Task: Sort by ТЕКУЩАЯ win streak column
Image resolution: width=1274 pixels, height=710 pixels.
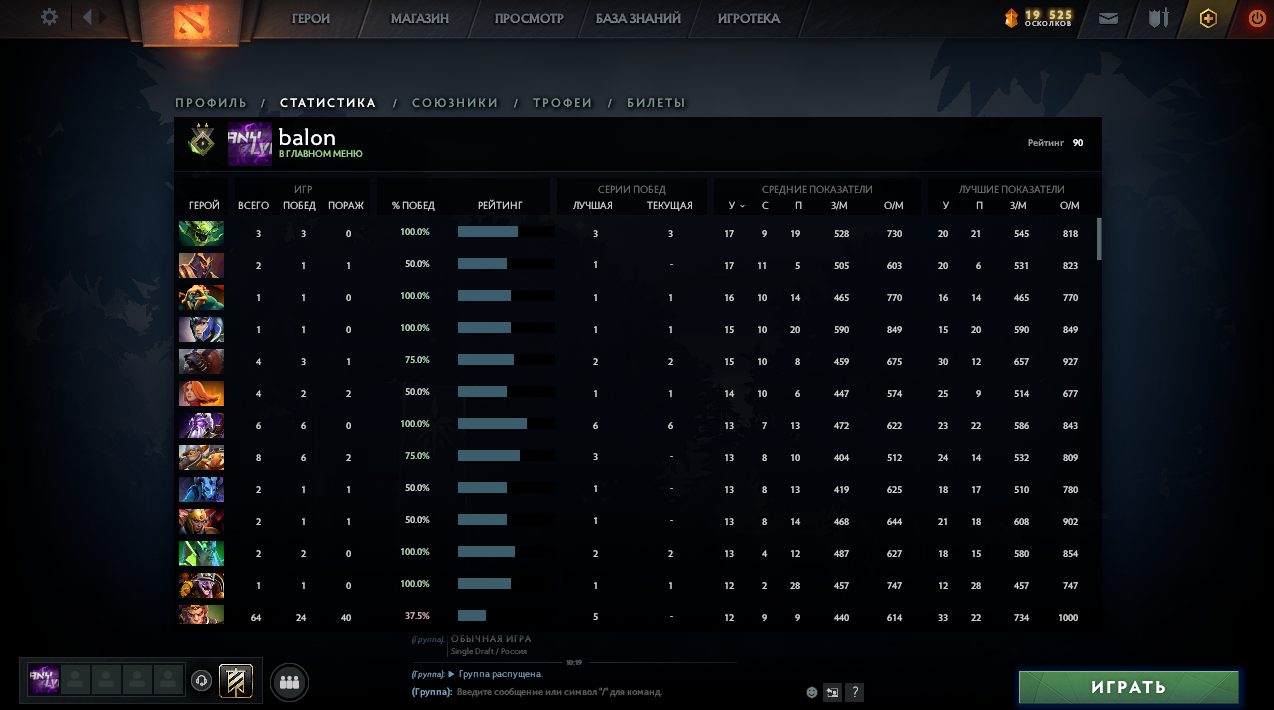Action: point(670,205)
